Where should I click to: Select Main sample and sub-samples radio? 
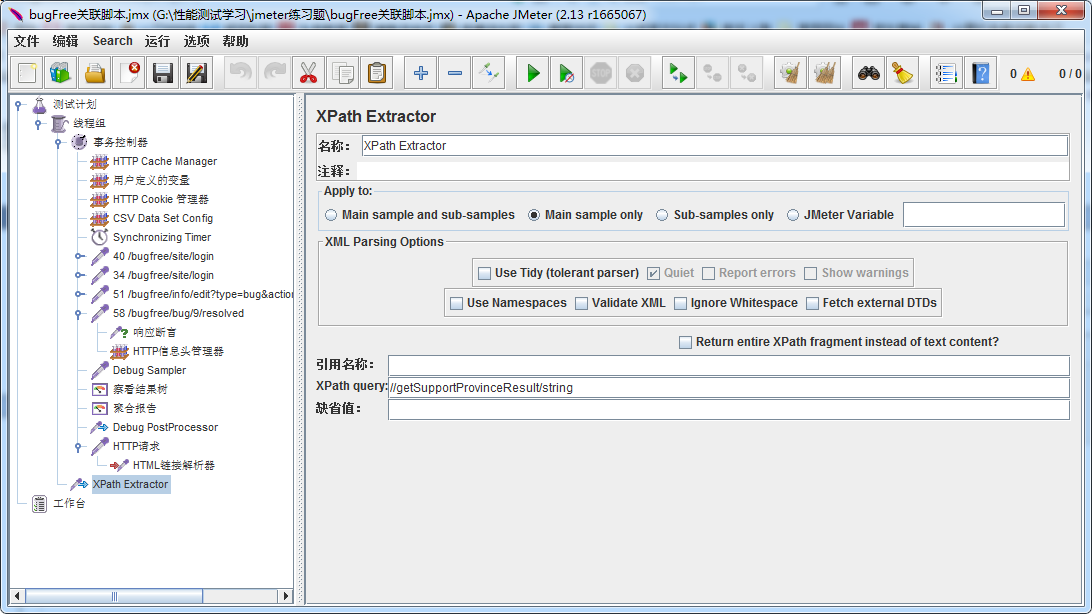[331, 215]
